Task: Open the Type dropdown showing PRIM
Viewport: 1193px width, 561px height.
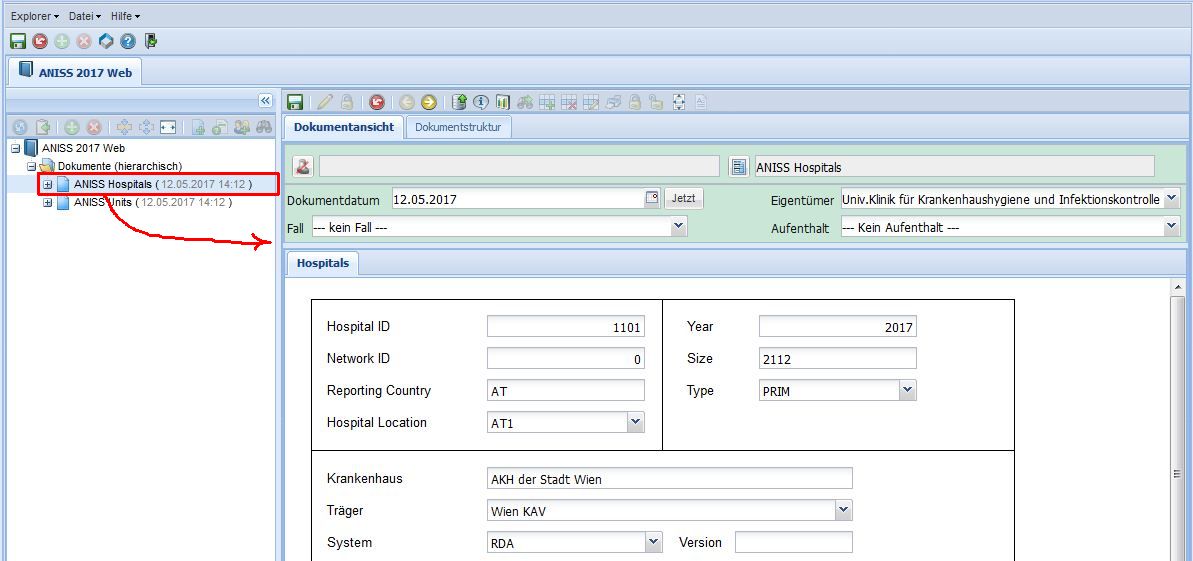Action: 907,390
